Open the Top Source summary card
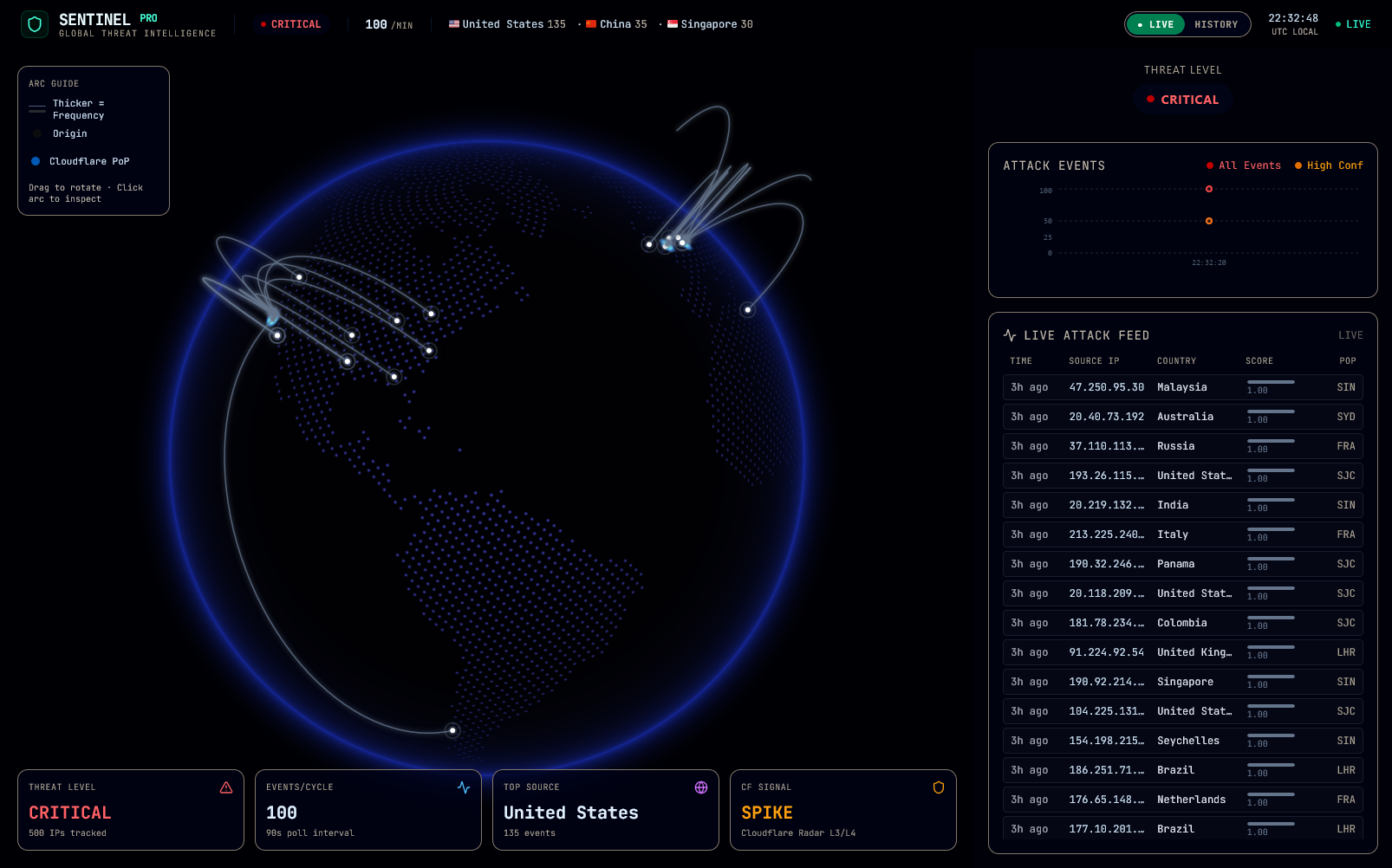Image resolution: width=1392 pixels, height=868 pixels. [x=606, y=810]
